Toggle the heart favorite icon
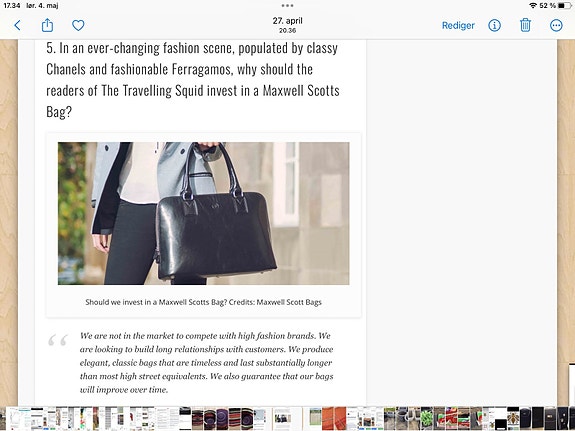575x431 pixels. point(78,25)
